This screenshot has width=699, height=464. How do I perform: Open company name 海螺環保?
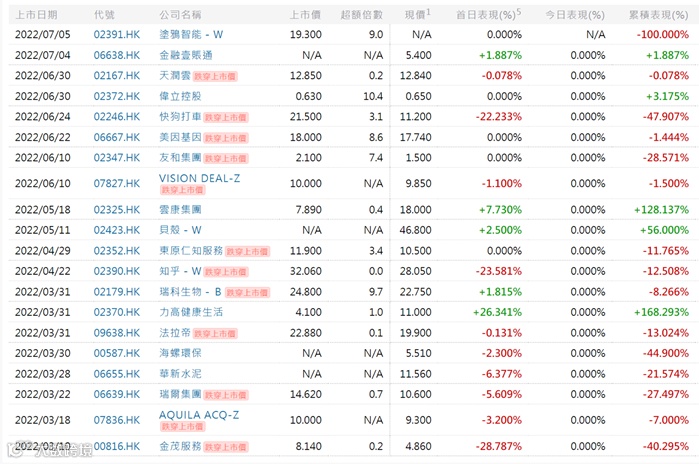pos(181,353)
